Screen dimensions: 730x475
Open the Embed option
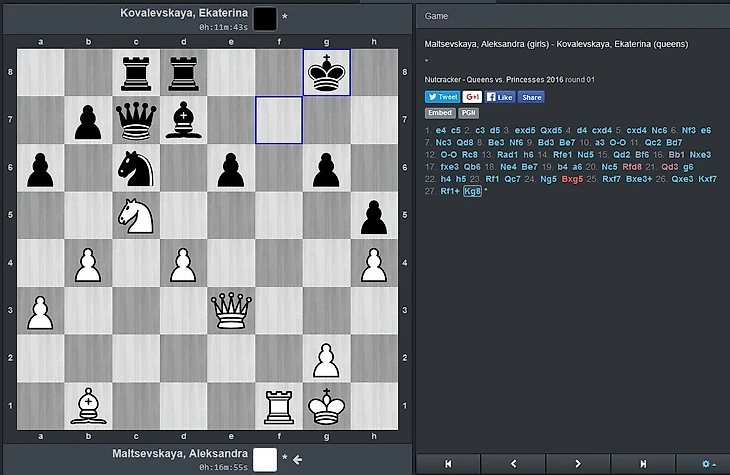440,113
